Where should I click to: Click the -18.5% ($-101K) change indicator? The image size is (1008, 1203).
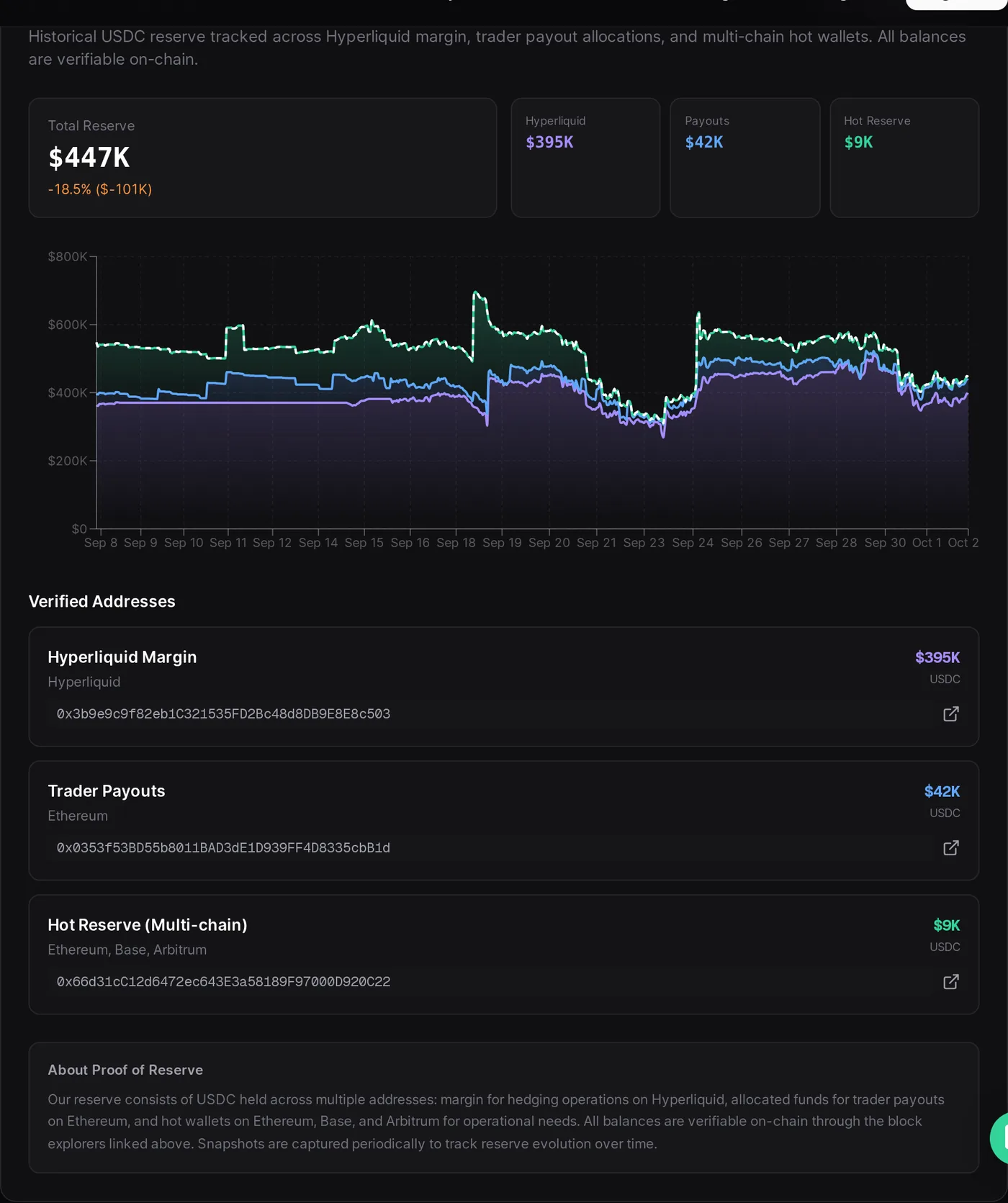tap(100, 189)
